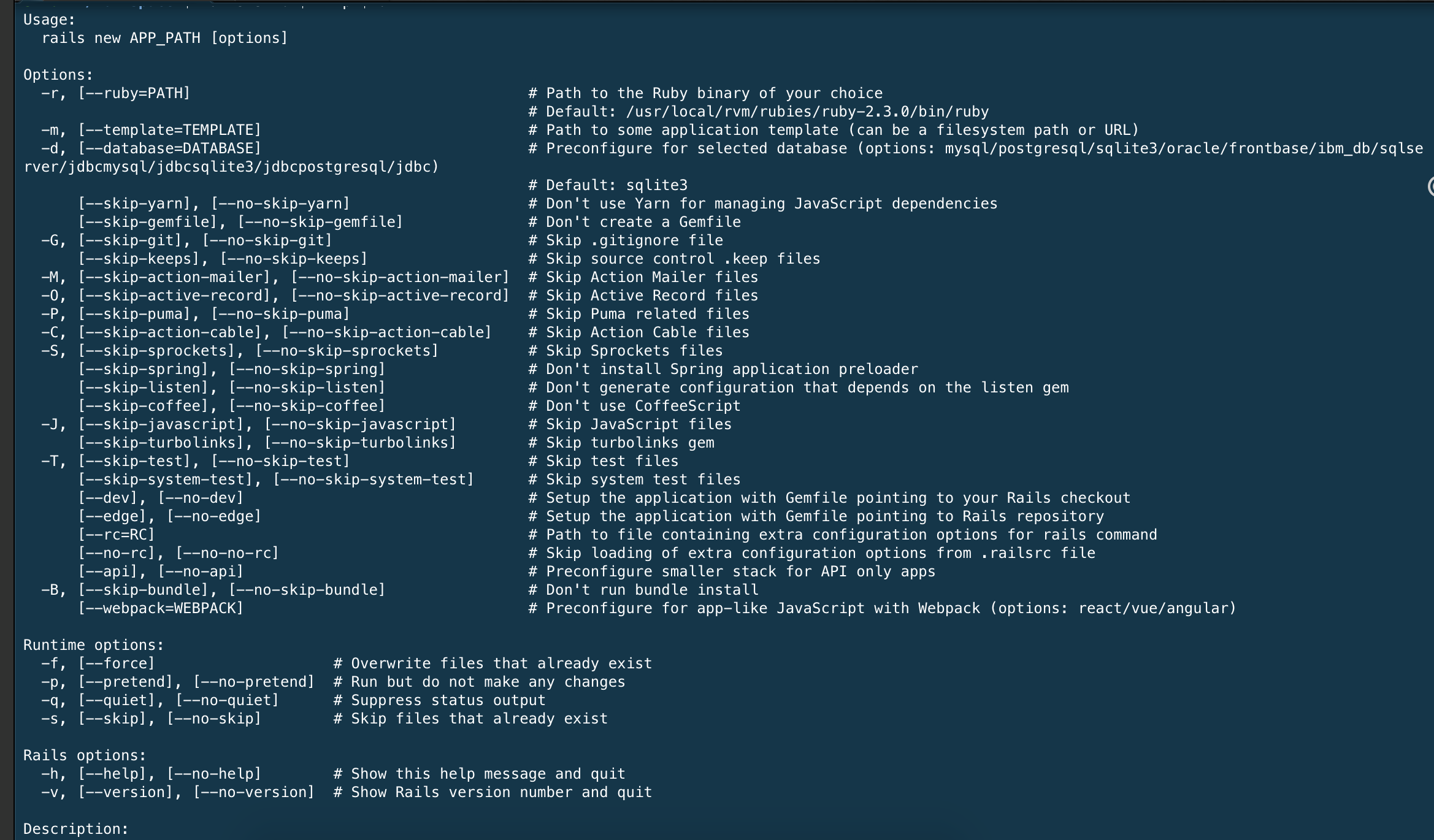Click the "Description:" heading at the bottom
Viewport: 1434px width, 840px height.
(x=75, y=829)
